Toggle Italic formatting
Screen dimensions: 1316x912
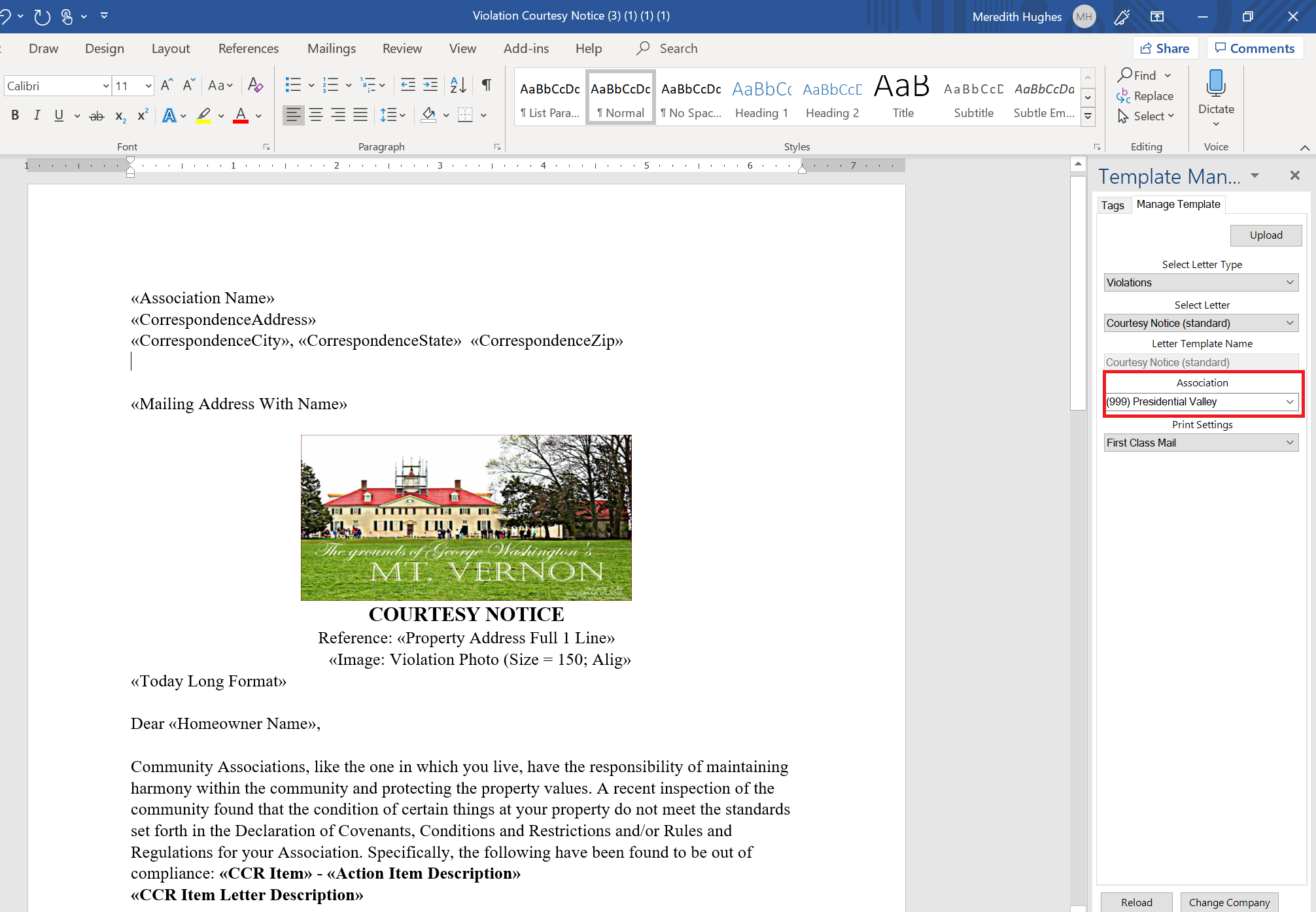pos(37,116)
